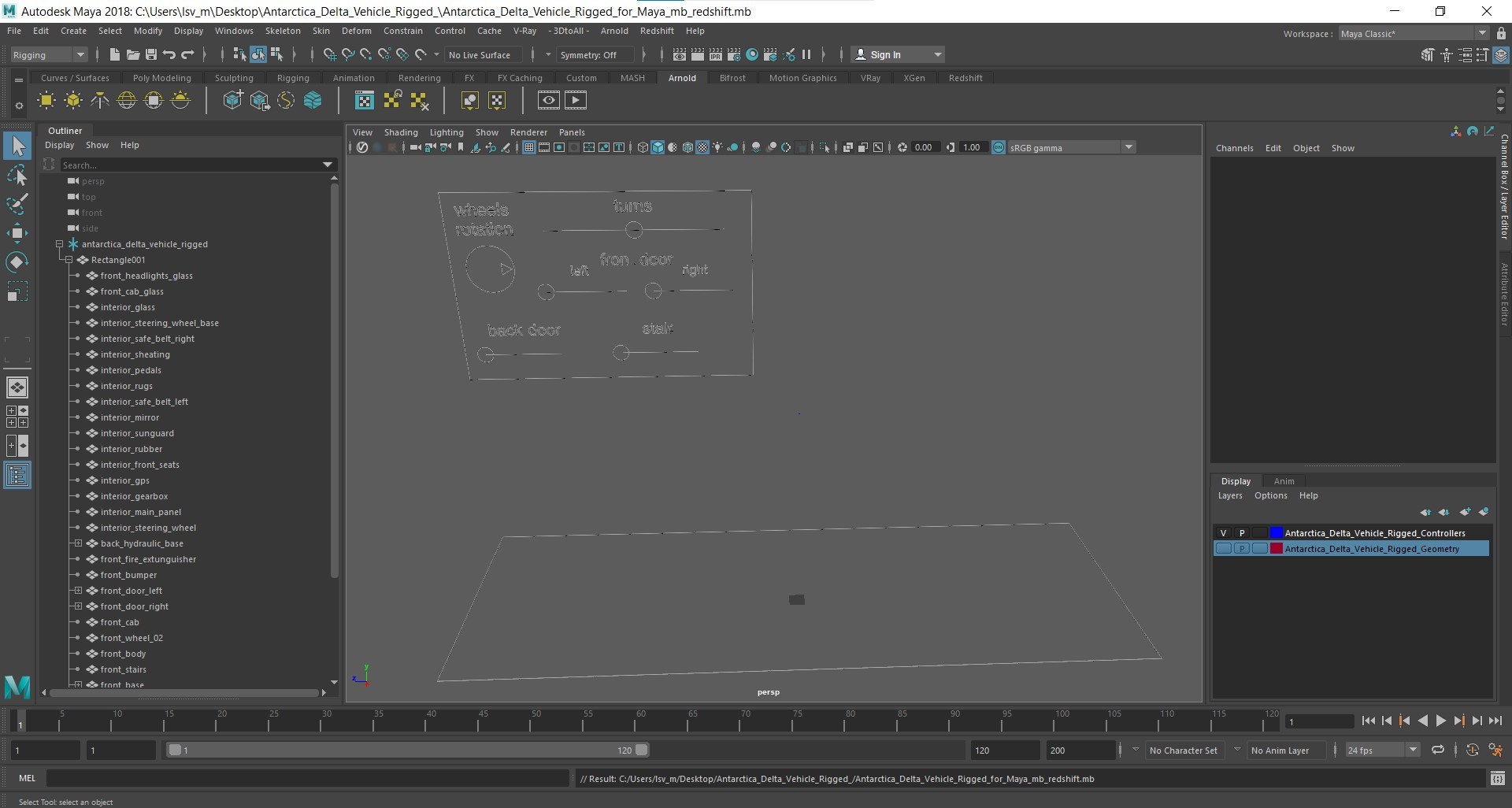This screenshot has height=808, width=1512.
Task: Click No Live Surface button
Action: [x=484, y=55]
